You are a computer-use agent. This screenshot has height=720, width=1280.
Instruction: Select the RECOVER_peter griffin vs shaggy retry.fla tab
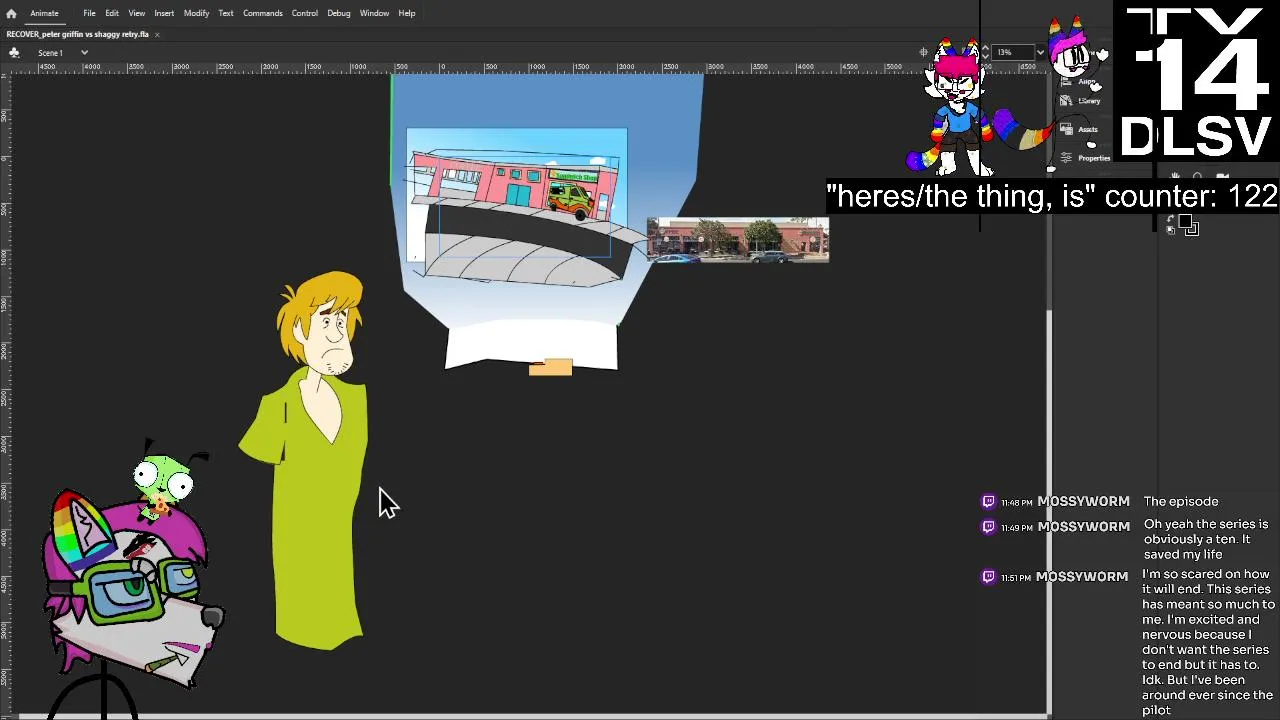[78, 34]
